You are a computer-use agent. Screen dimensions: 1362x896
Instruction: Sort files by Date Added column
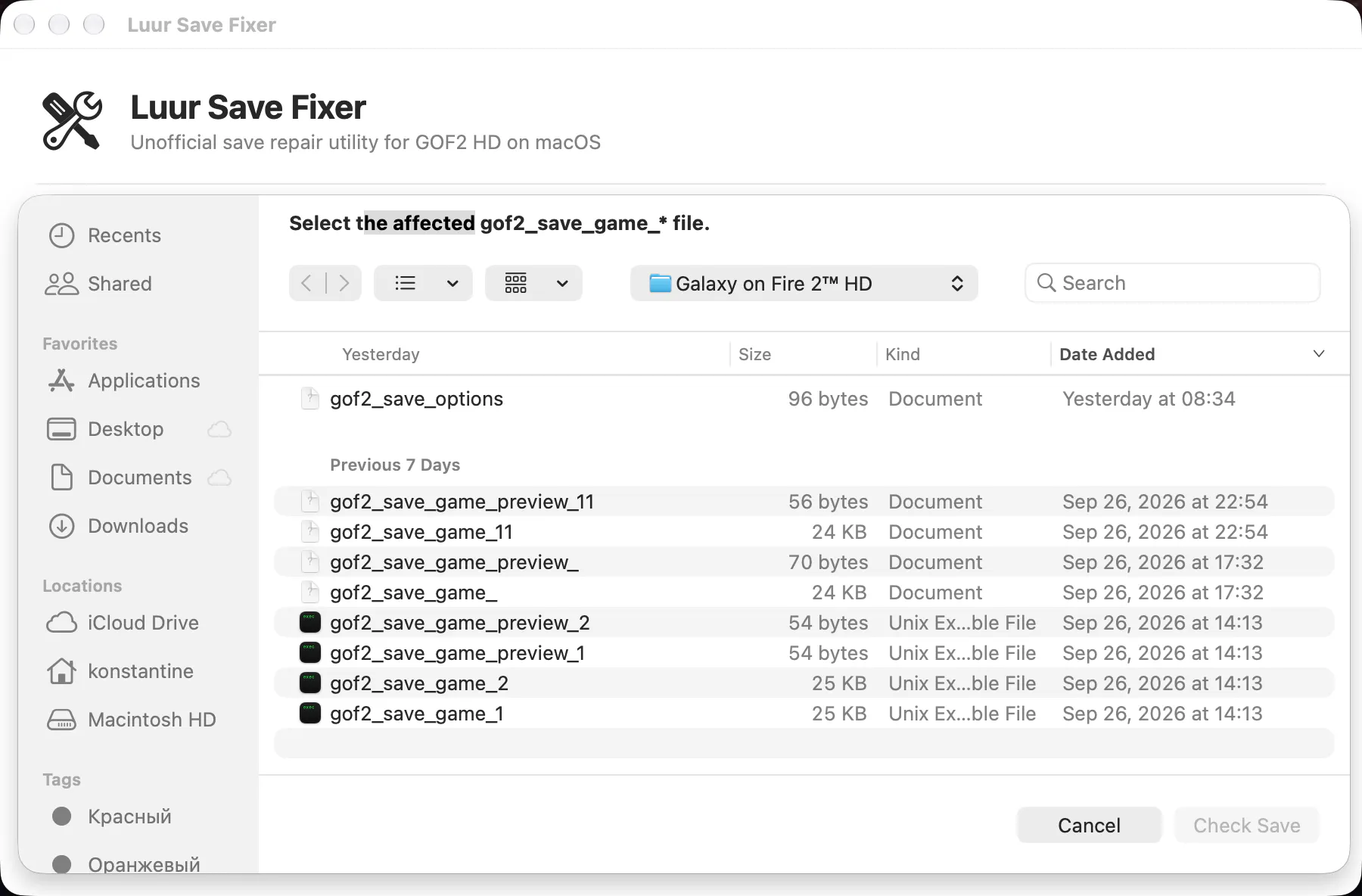pos(1107,354)
